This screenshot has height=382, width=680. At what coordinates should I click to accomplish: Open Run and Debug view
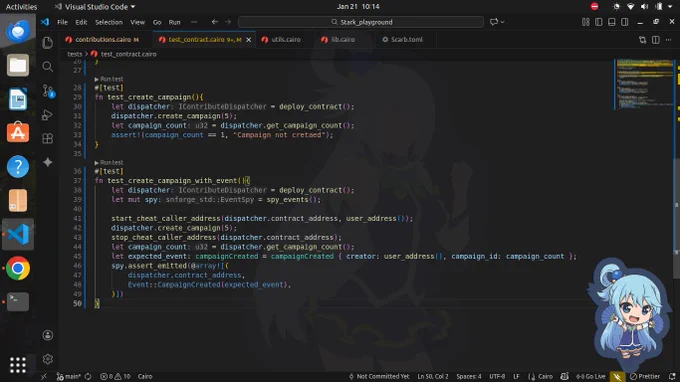pos(48,115)
